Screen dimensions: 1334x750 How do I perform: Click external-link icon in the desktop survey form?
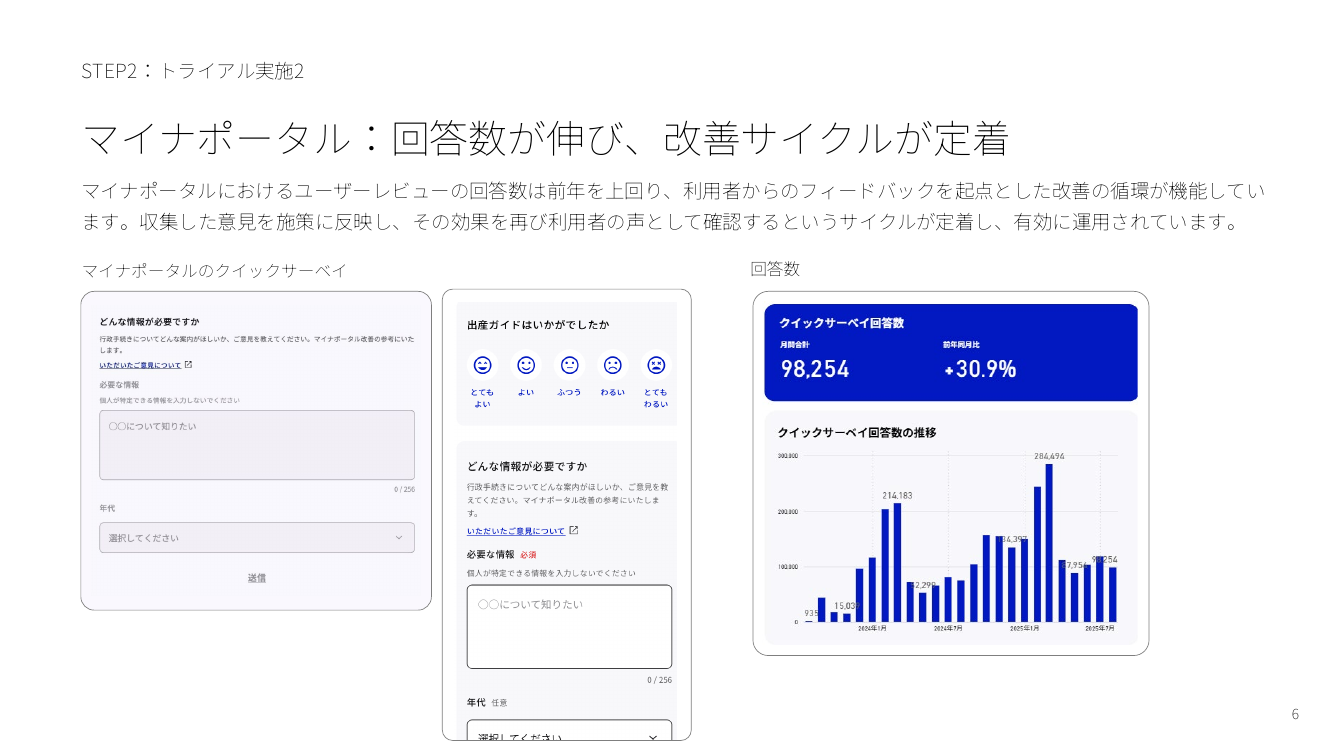click(x=188, y=365)
